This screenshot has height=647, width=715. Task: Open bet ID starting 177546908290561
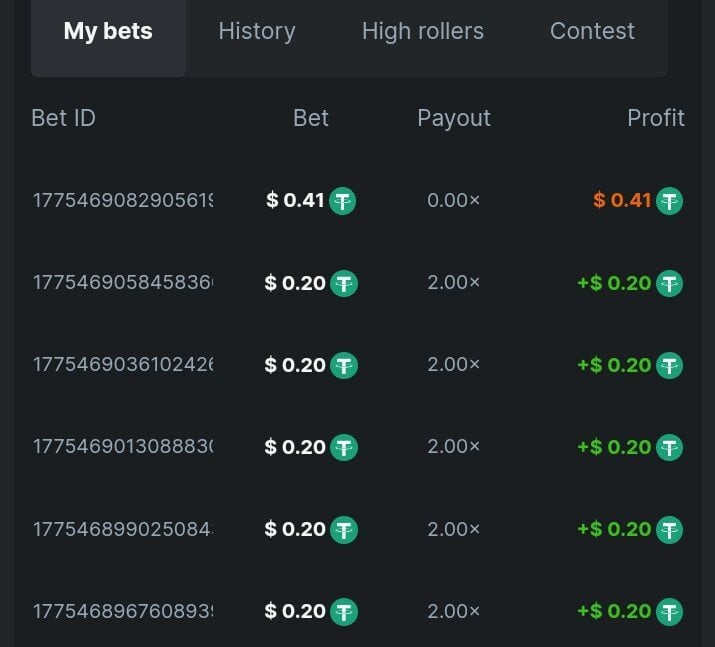(123, 201)
